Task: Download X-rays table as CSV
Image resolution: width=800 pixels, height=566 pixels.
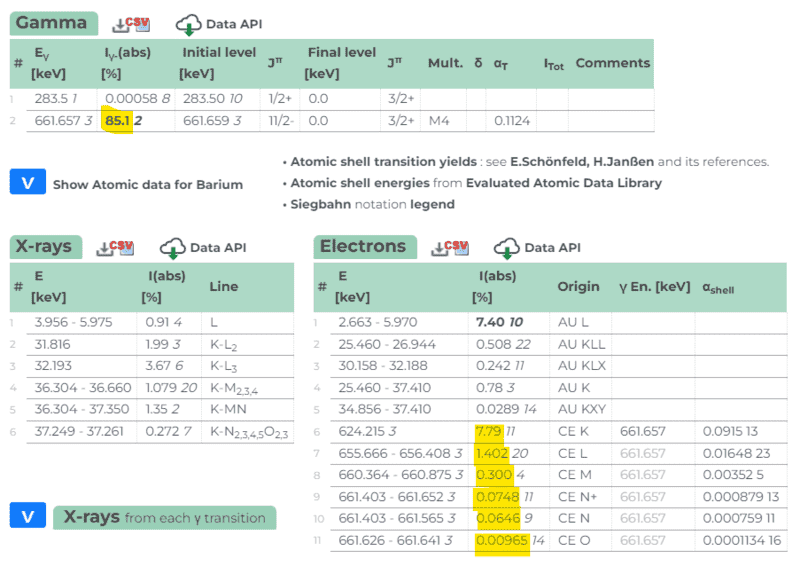Action: pos(115,248)
